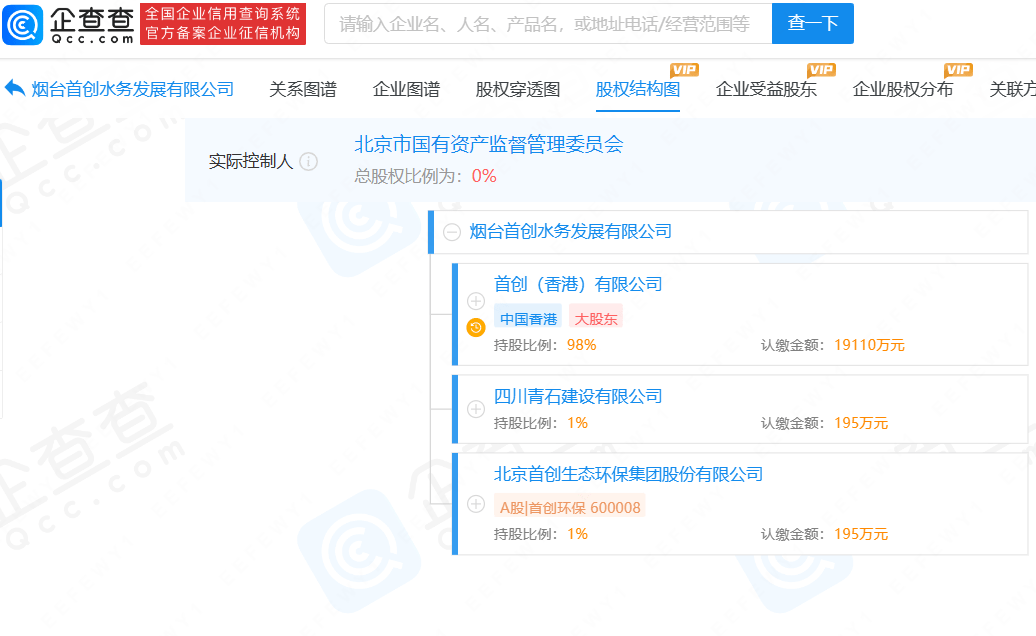Click the 查一下 search button
The height and width of the screenshot is (636, 1036).
click(813, 24)
